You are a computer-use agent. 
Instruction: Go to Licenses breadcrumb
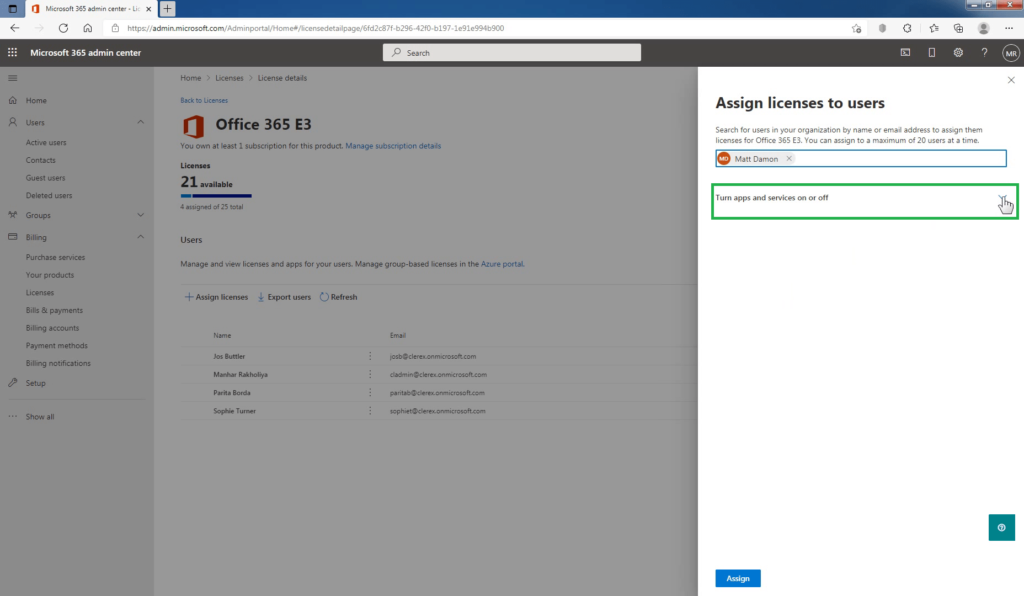[229, 78]
